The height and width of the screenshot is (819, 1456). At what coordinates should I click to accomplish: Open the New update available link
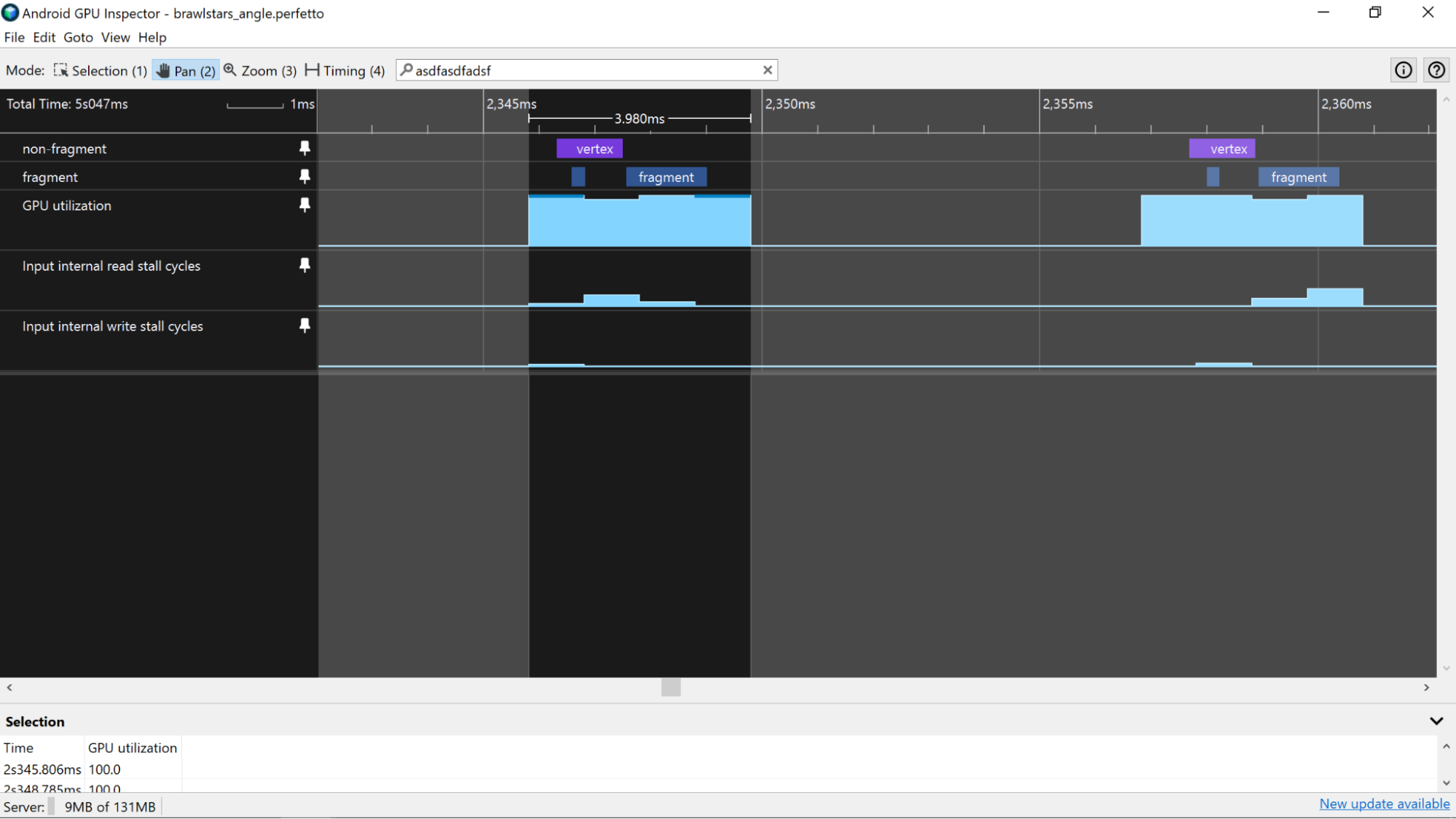tap(1385, 804)
